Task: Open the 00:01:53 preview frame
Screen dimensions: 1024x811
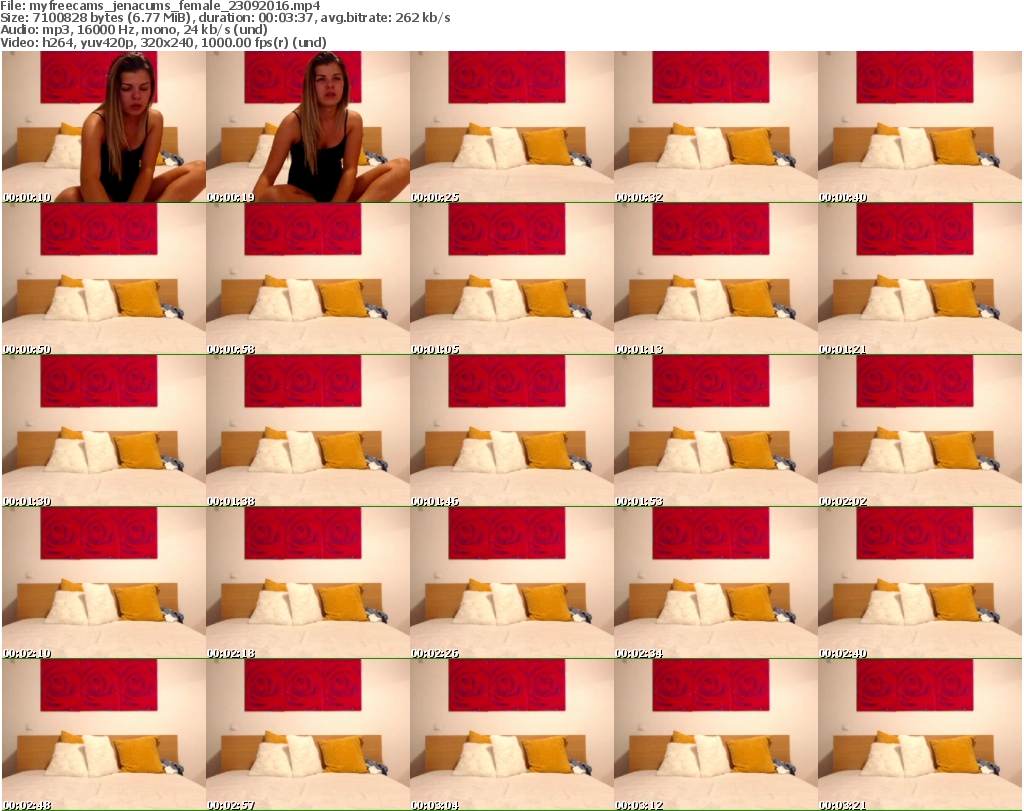Action: [x=716, y=431]
